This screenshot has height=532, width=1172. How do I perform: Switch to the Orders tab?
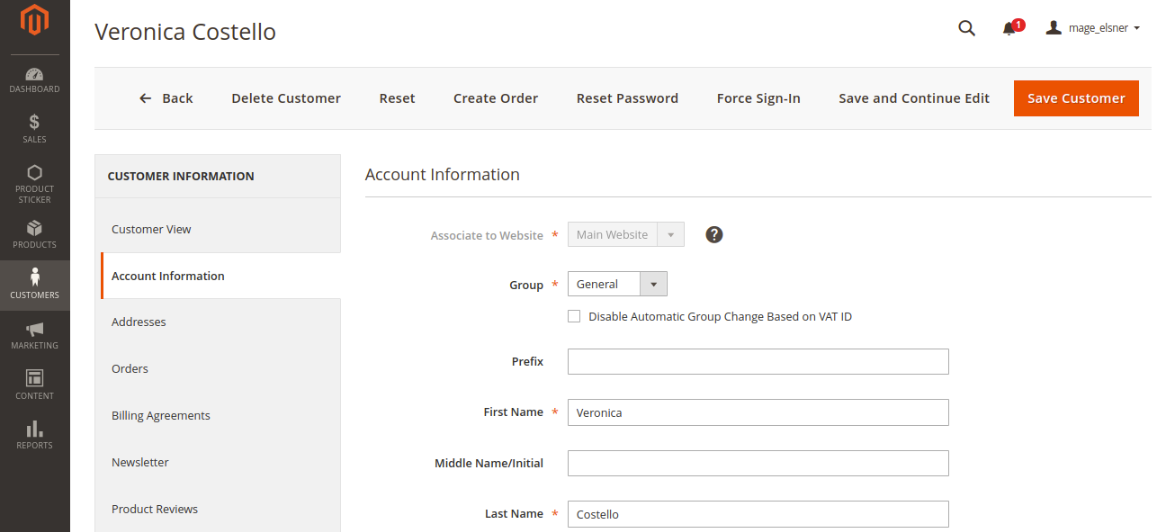tap(130, 369)
